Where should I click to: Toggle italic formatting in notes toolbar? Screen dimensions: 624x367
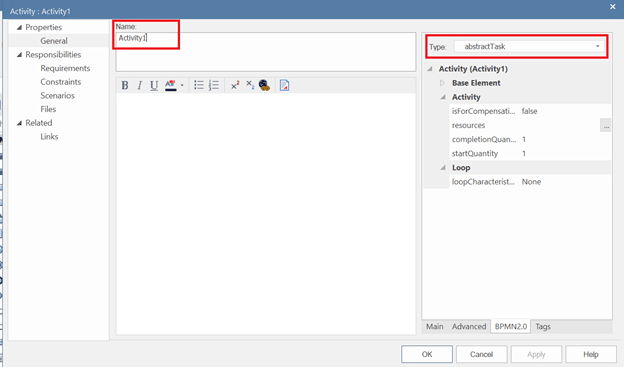(x=139, y=85)
